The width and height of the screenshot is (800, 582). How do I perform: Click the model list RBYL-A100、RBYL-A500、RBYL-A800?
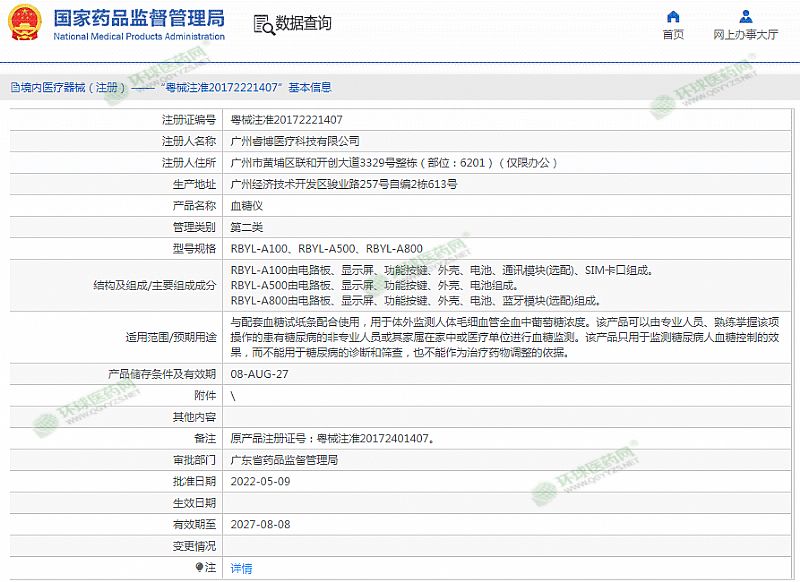pyautogui.click(x=326, y=248)
